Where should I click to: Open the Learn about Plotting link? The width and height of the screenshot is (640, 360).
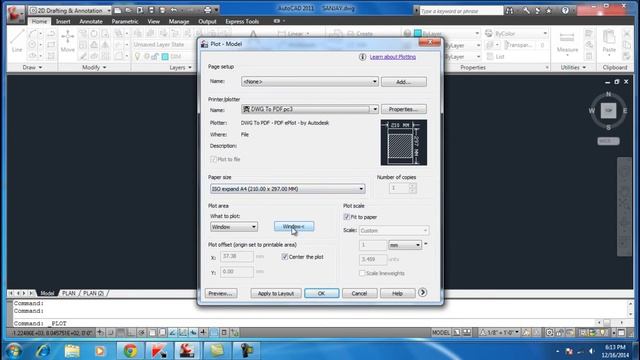[x=393, y=57]
